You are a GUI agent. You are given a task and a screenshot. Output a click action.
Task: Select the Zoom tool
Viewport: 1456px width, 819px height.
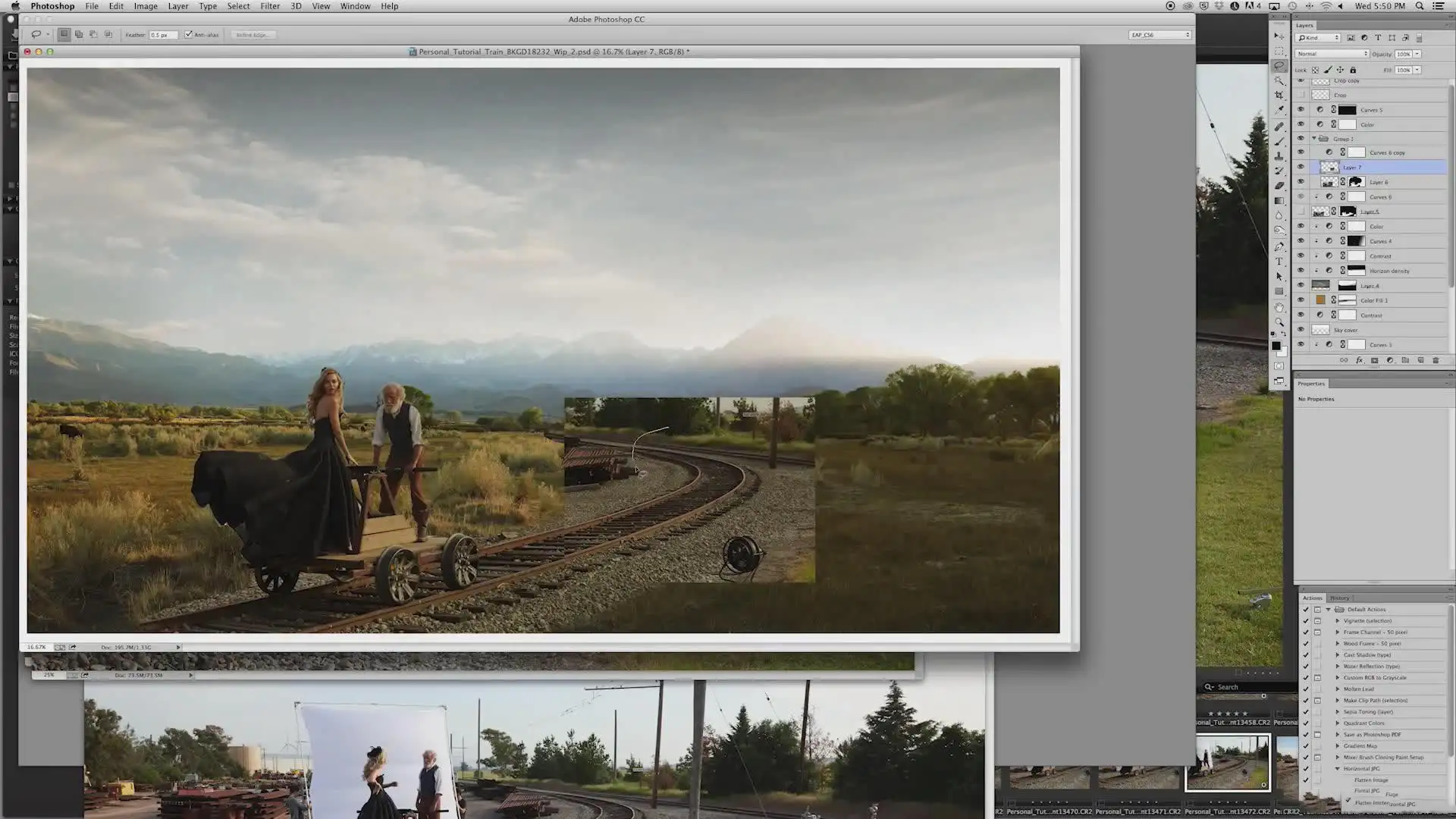[1279, 322]
